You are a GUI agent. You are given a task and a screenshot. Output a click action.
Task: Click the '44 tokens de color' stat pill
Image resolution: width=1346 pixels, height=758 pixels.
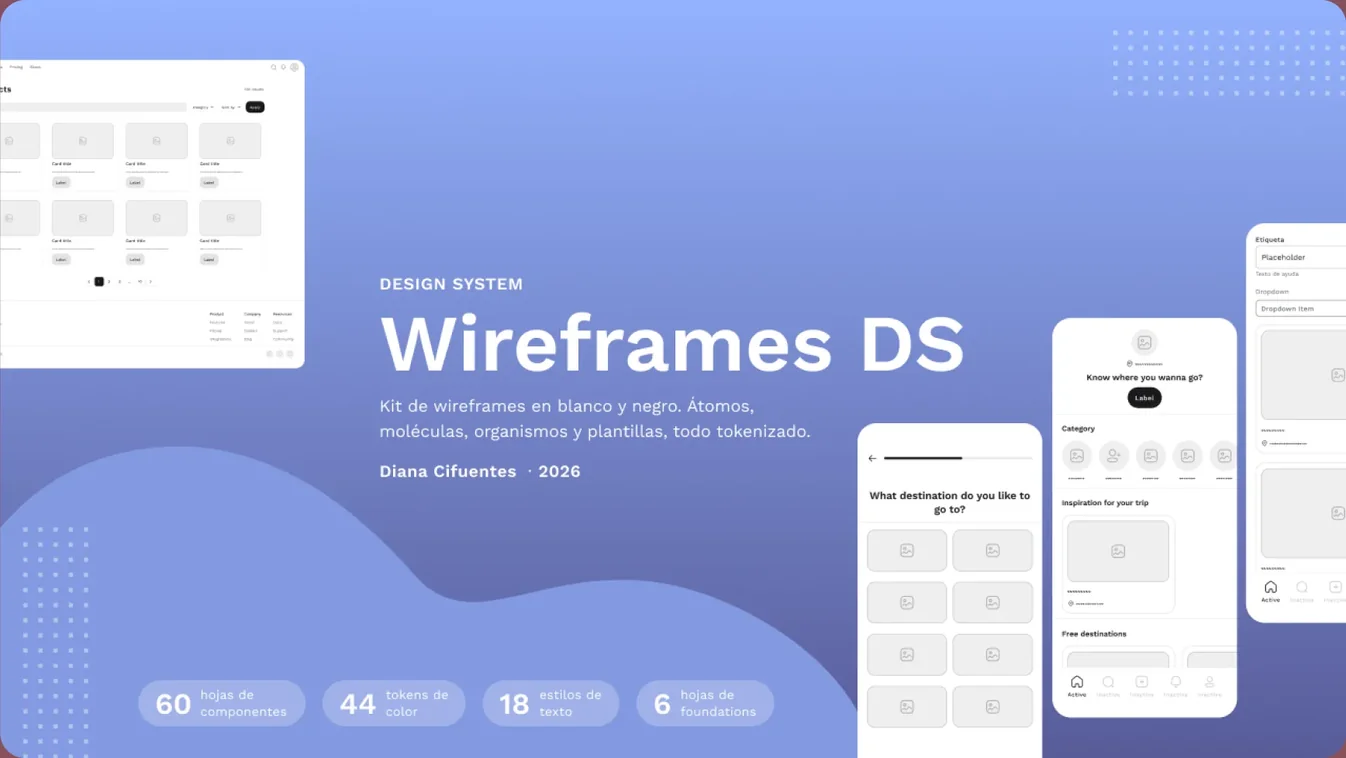point(394,703)
